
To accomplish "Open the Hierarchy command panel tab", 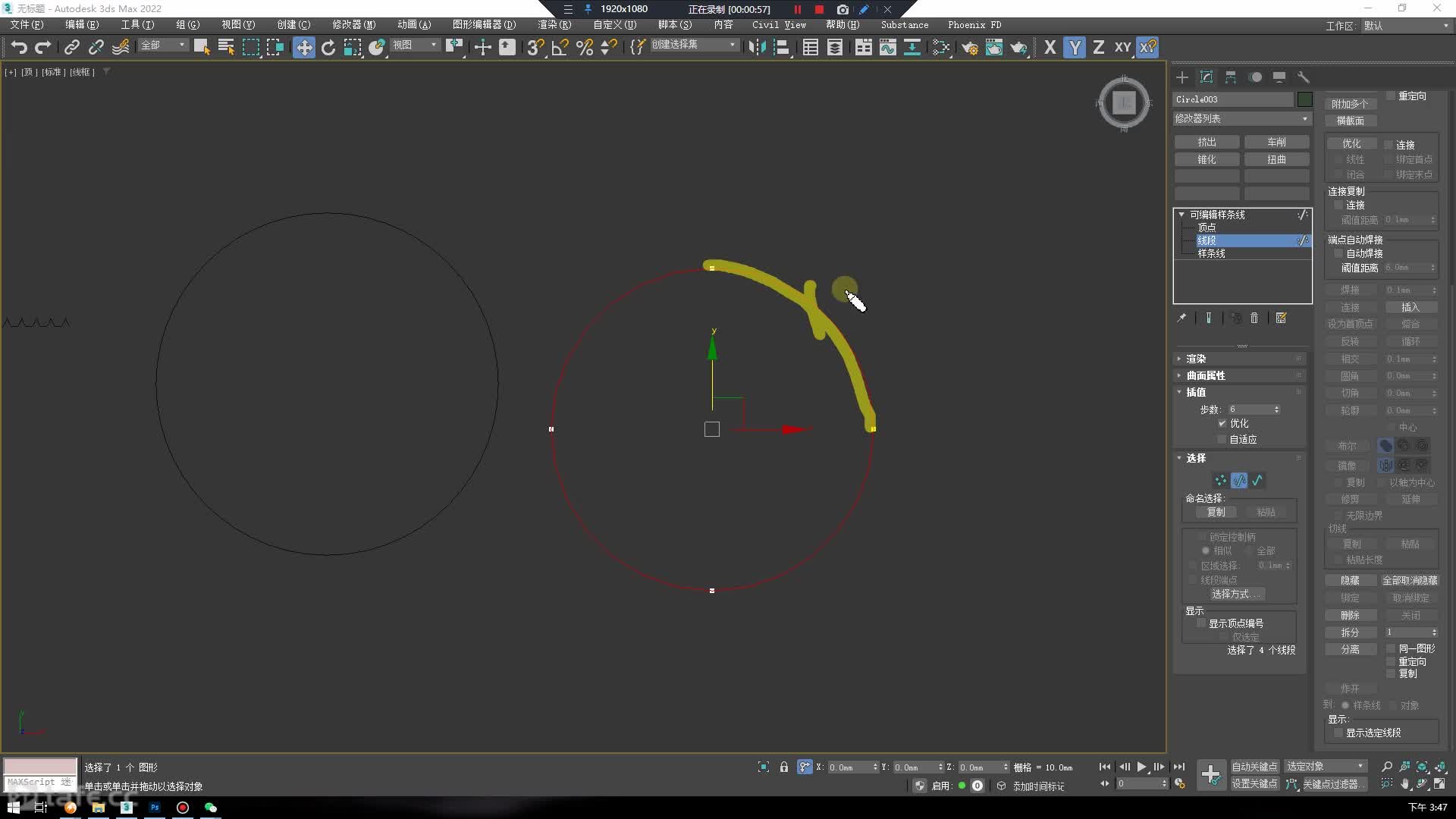I will [1231, 77].
